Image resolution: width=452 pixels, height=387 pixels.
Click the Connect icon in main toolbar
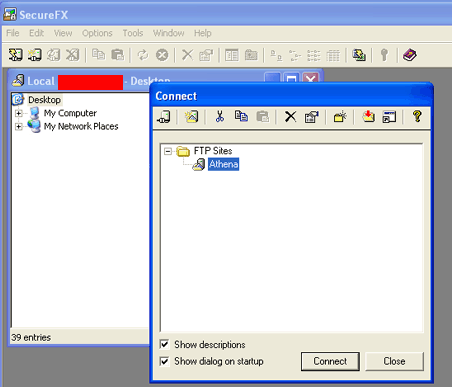pos(15,55)
